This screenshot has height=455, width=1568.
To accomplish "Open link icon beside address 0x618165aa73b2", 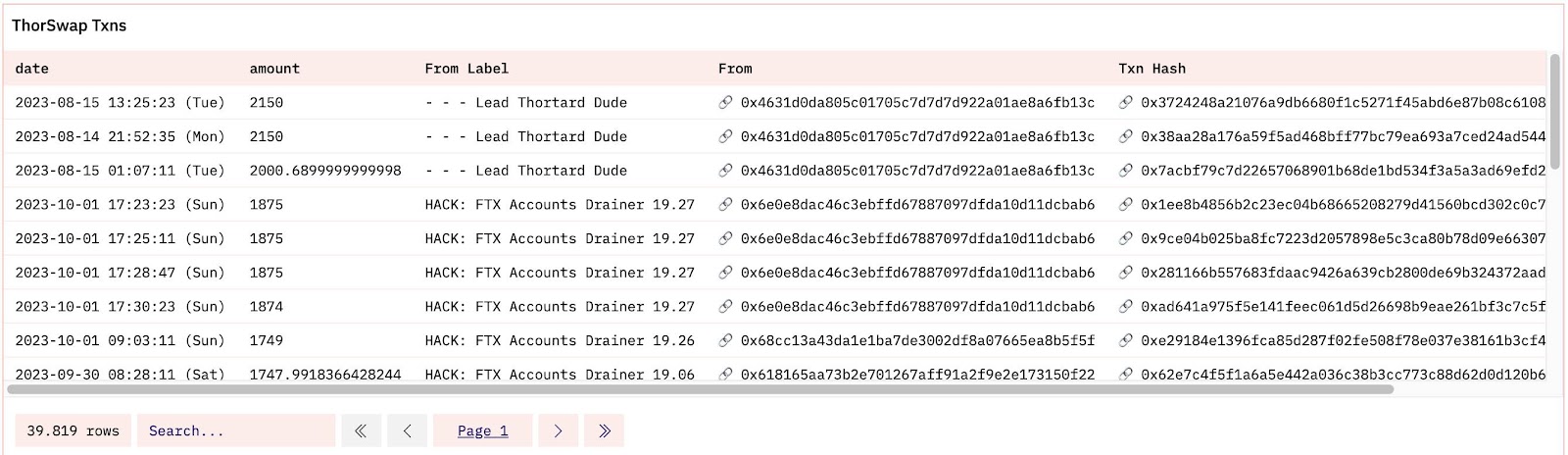I will (x=725, y=374).
